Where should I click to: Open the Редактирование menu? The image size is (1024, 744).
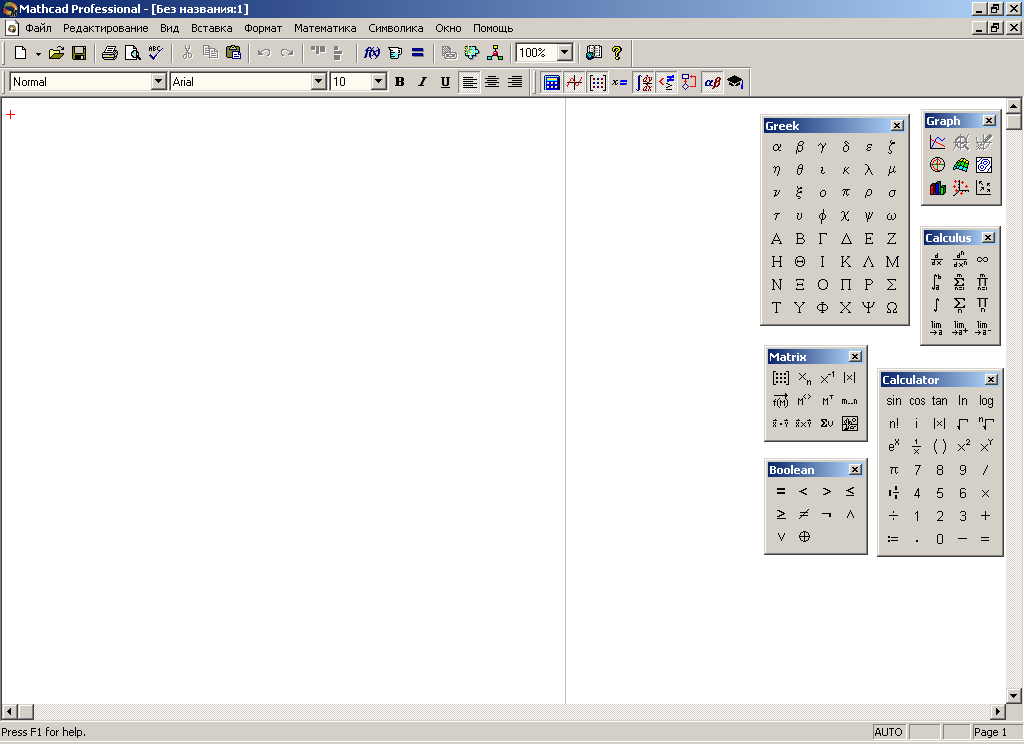coord(106,28)
